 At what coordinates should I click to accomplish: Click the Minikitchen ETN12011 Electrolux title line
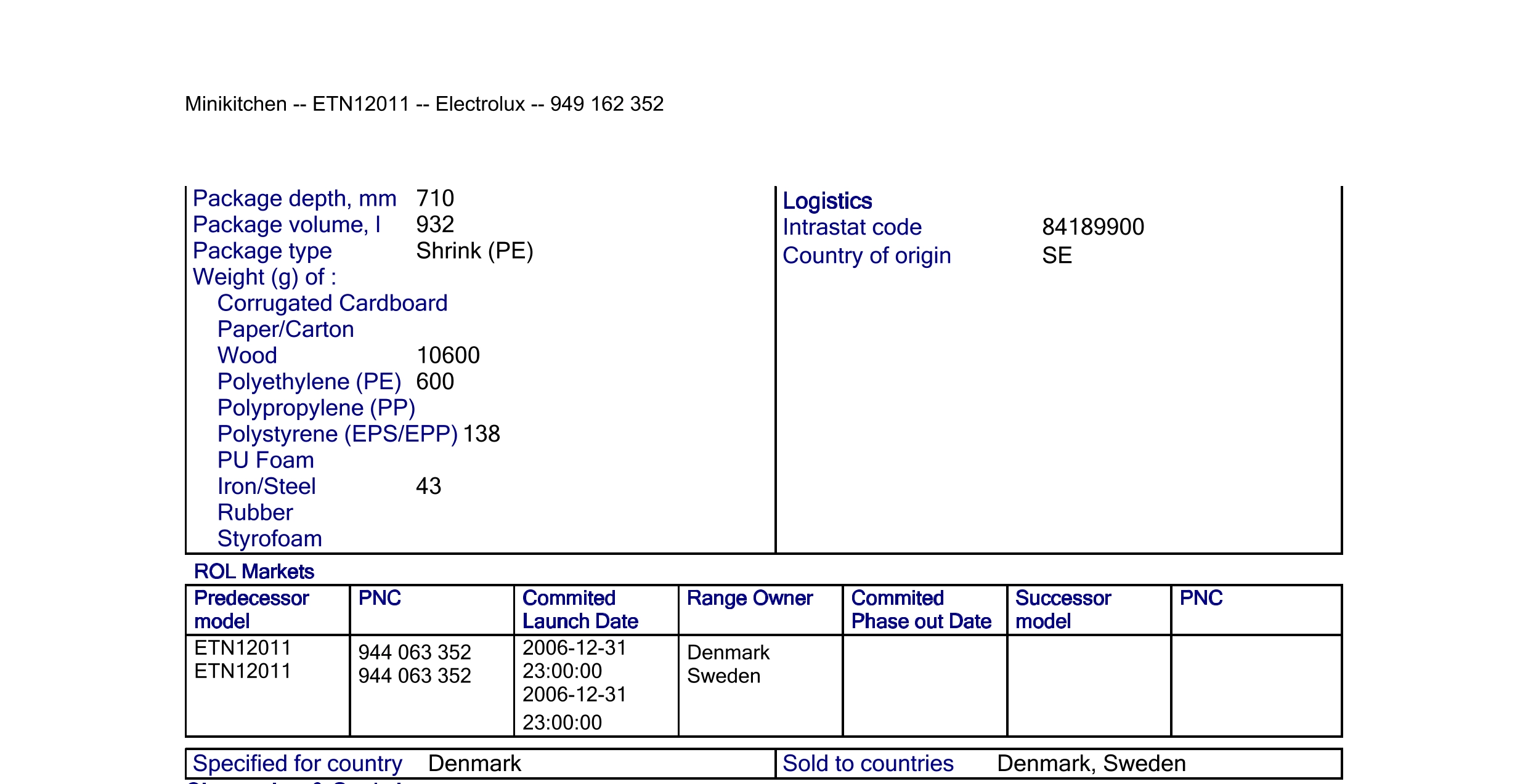[424, 104]
